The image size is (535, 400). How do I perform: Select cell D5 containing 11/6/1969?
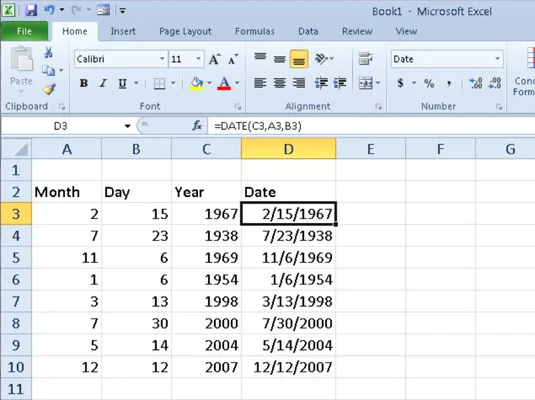coord(289,258)
